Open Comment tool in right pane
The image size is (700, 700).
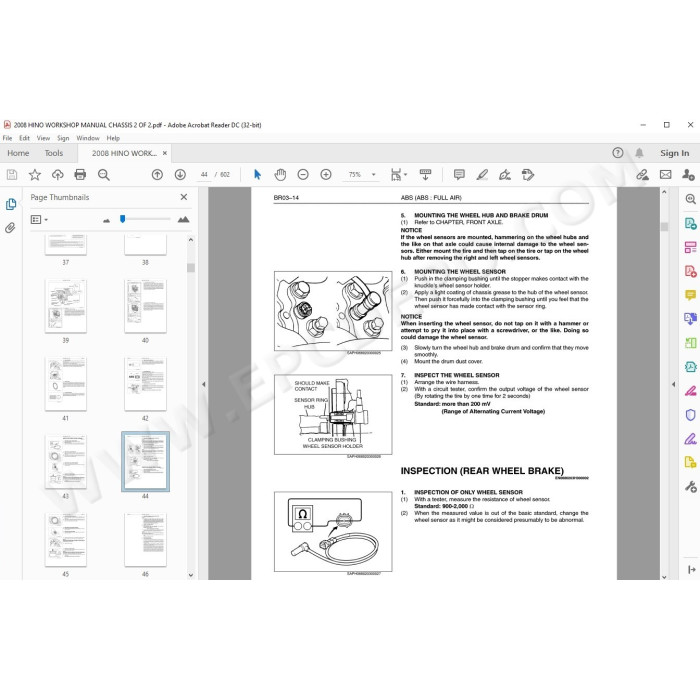690,295
